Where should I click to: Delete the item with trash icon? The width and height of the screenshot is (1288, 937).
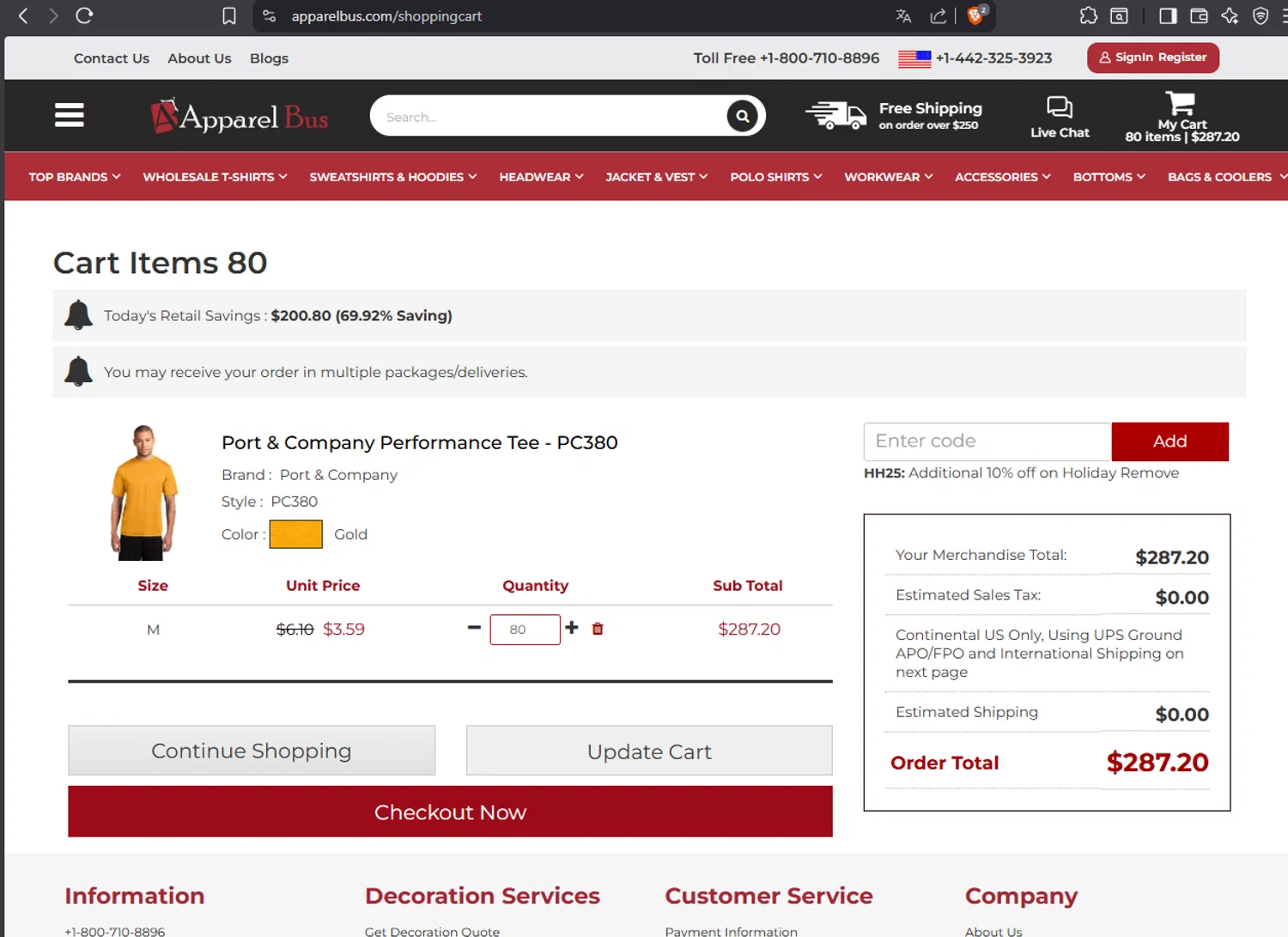598,629
